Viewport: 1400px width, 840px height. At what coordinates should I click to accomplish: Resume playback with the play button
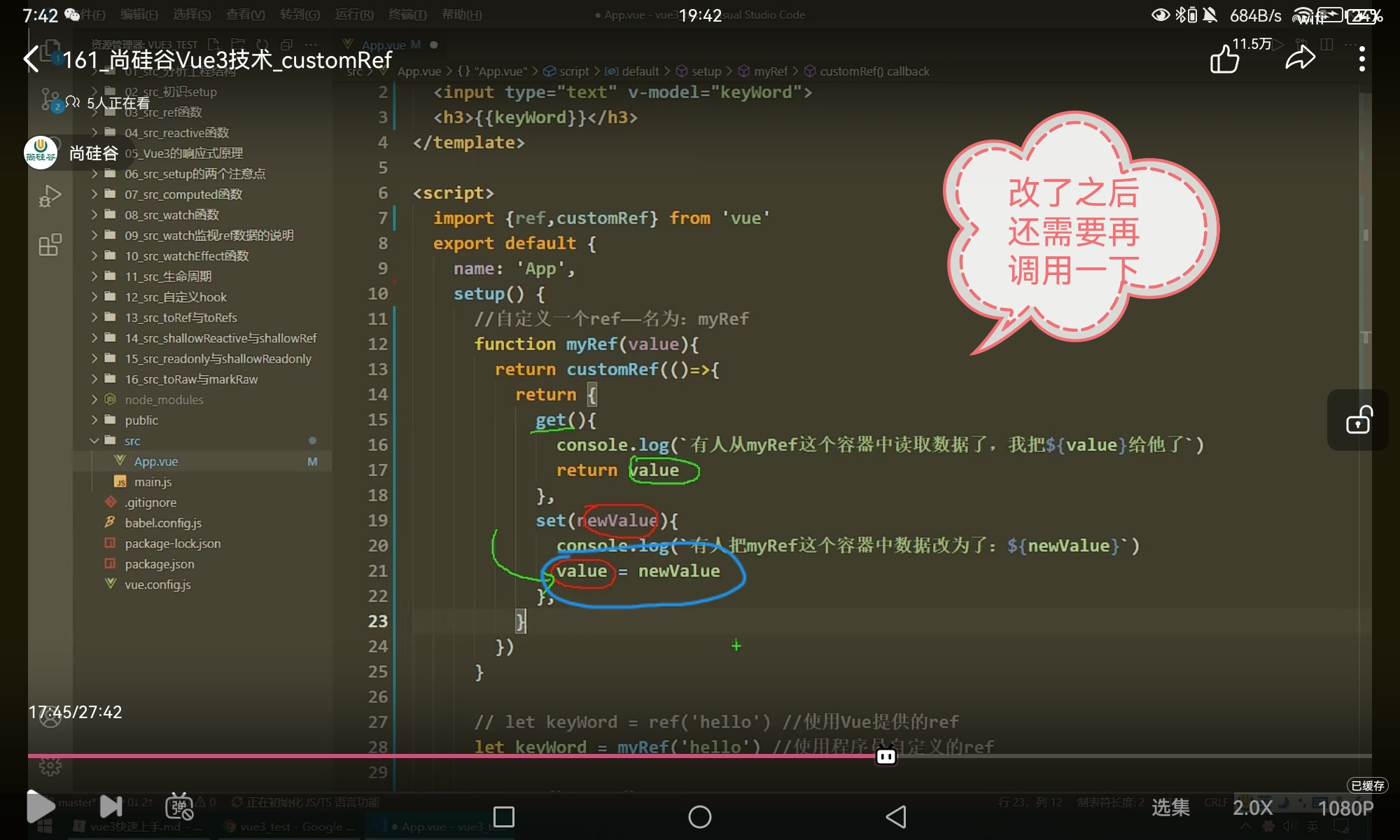[41, 806]
